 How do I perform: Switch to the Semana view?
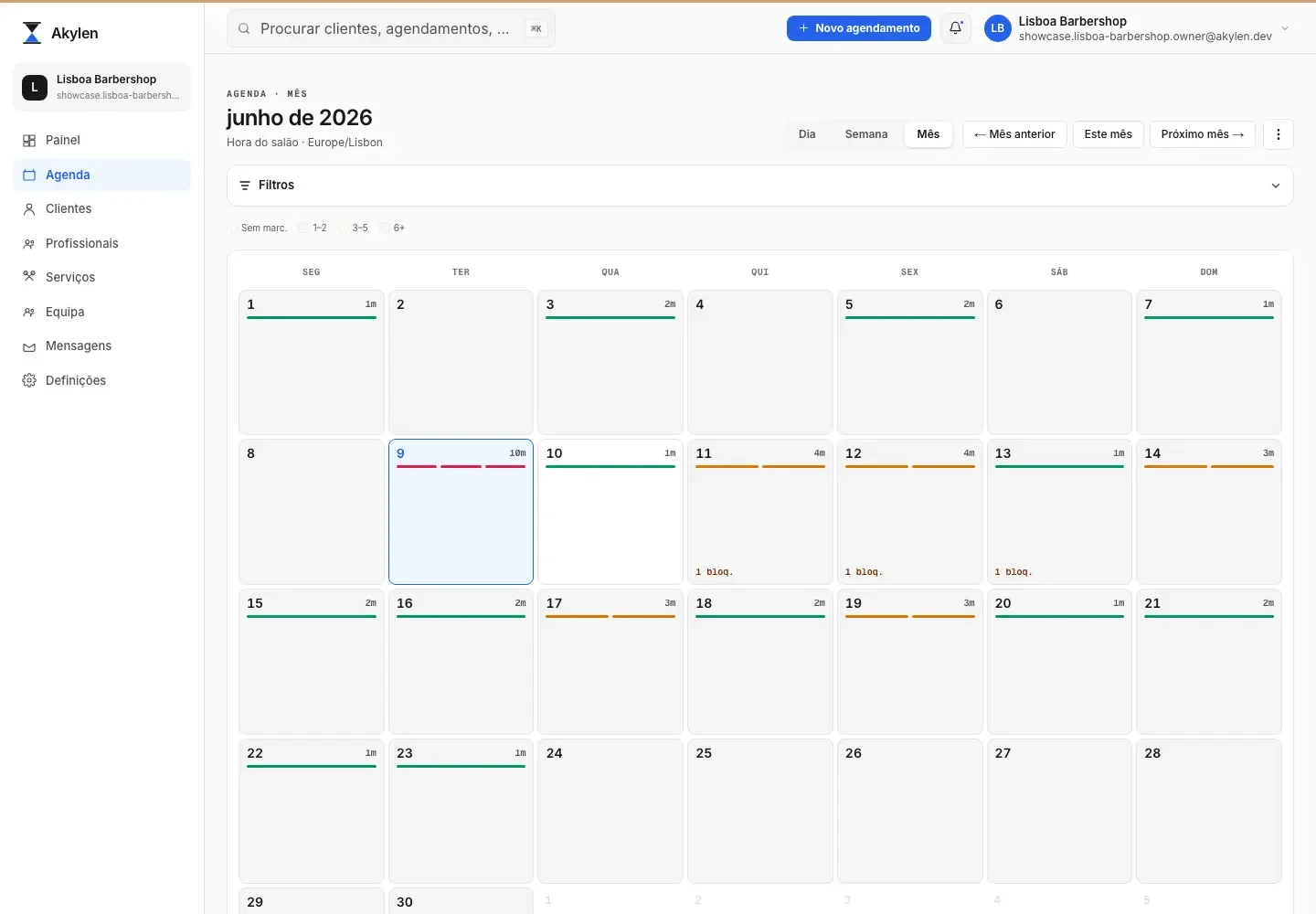(x=866, y=134)
